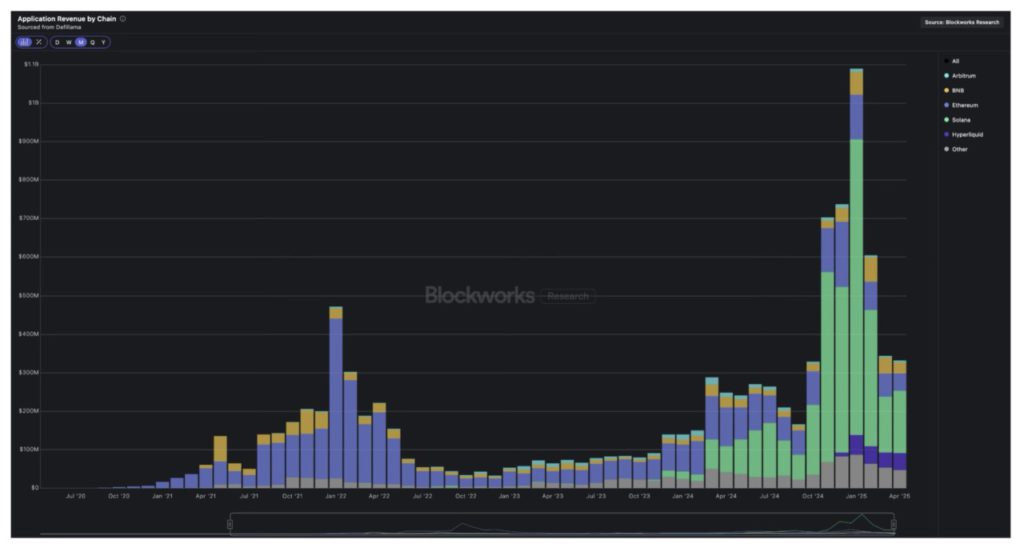Toggle the Solana series in legend

pyautogui.click(x=961, y=120)
